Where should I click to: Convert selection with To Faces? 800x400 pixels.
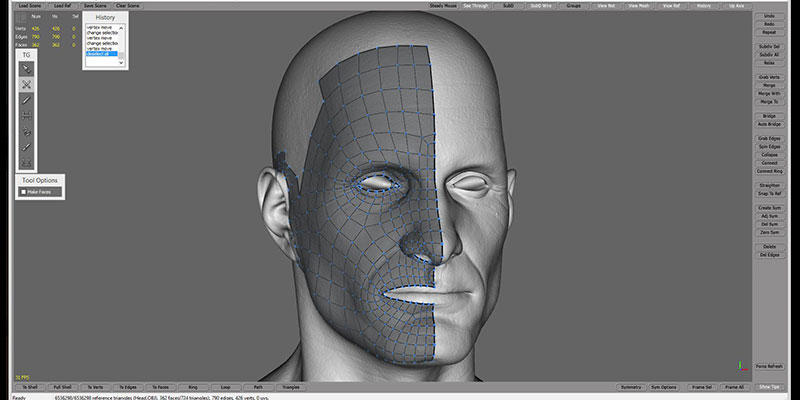pyautogui.click(x=160, y=387)
